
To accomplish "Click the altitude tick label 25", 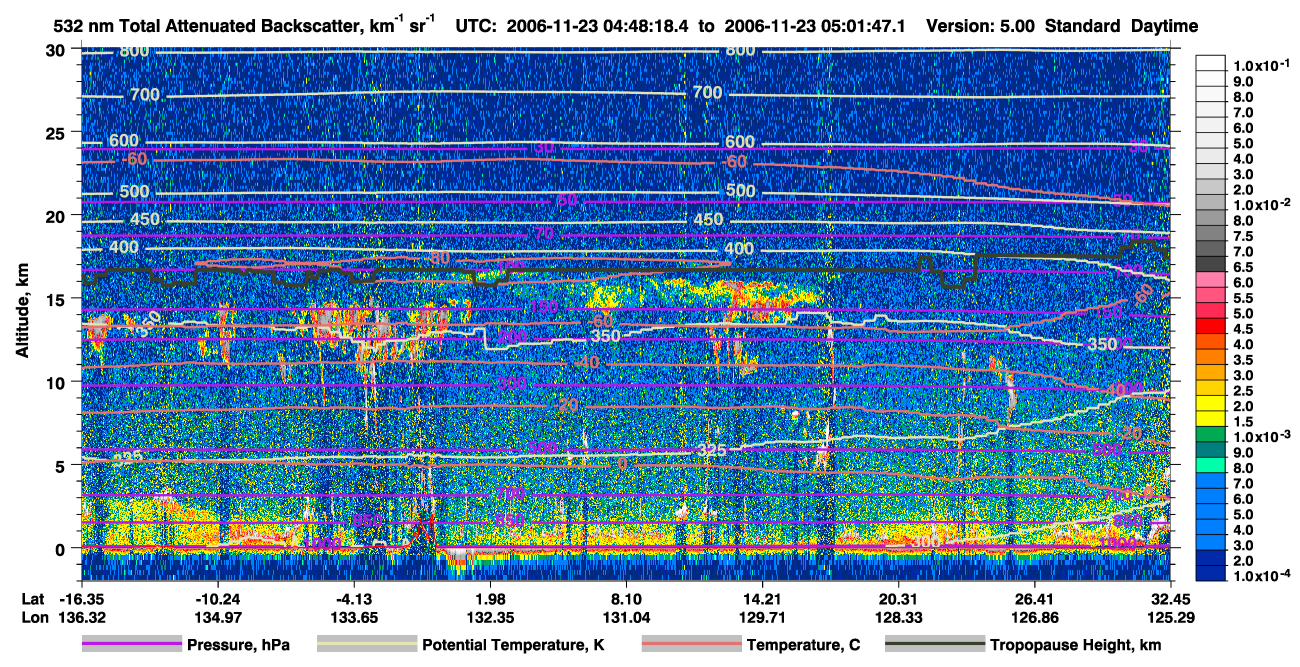I will [57, 132].
